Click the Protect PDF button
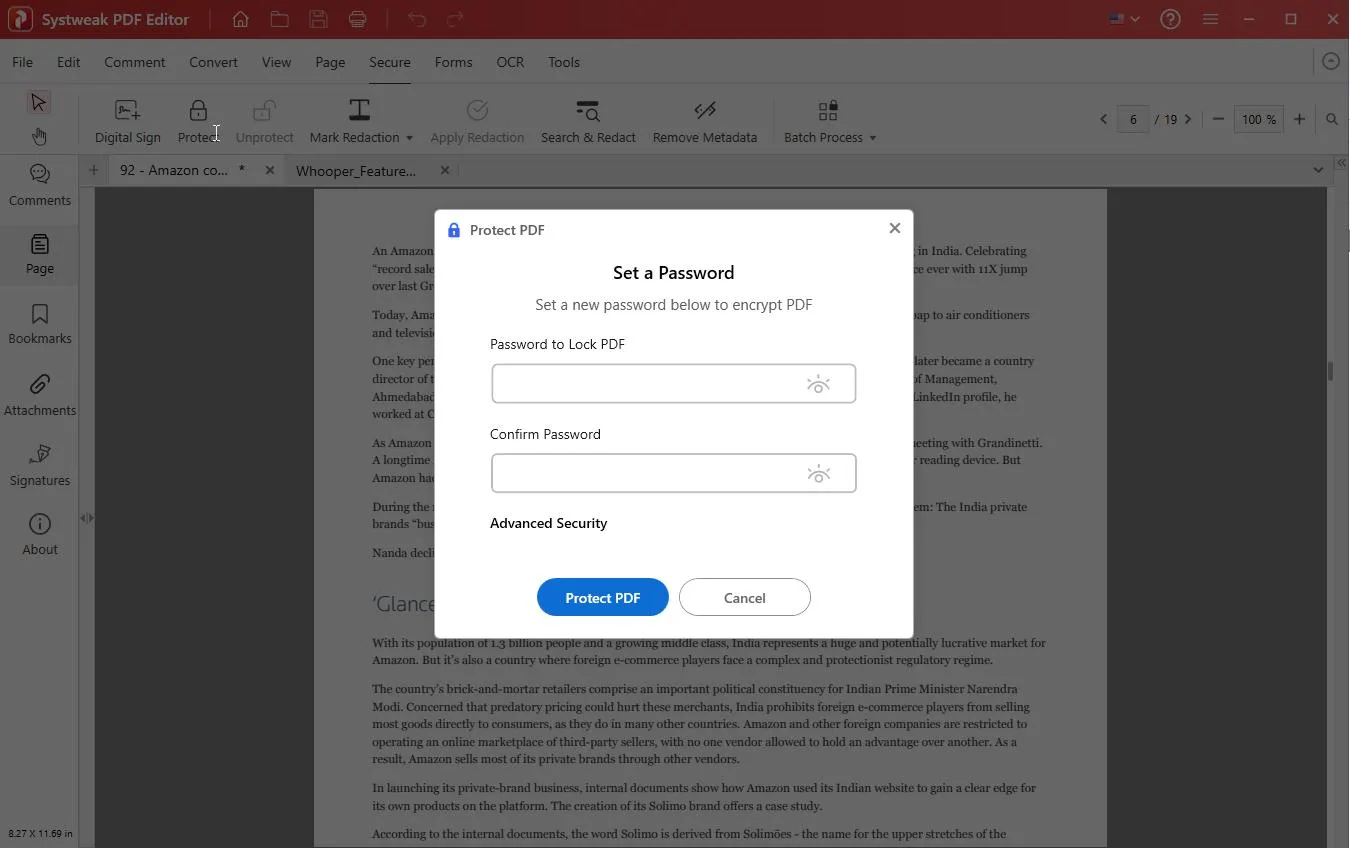Screen dimensions: 1350x848 602,597
